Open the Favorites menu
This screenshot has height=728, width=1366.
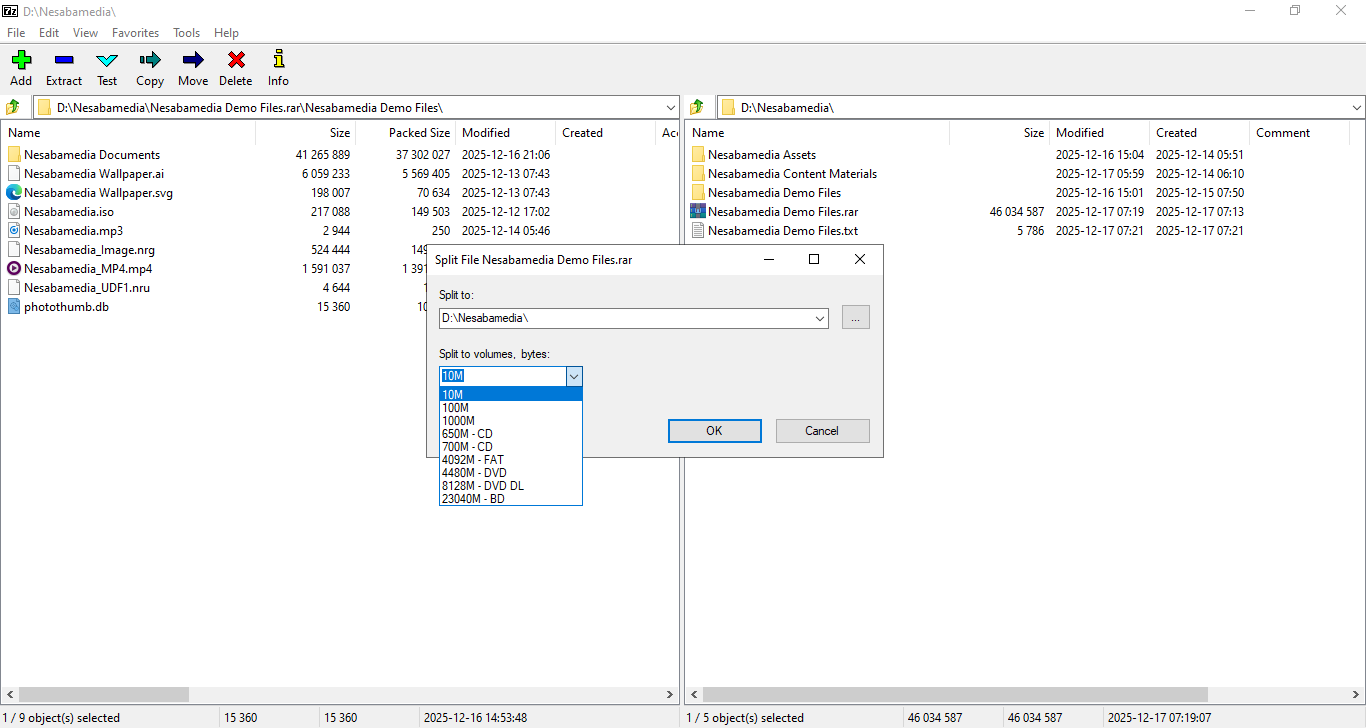click(135, 33)
